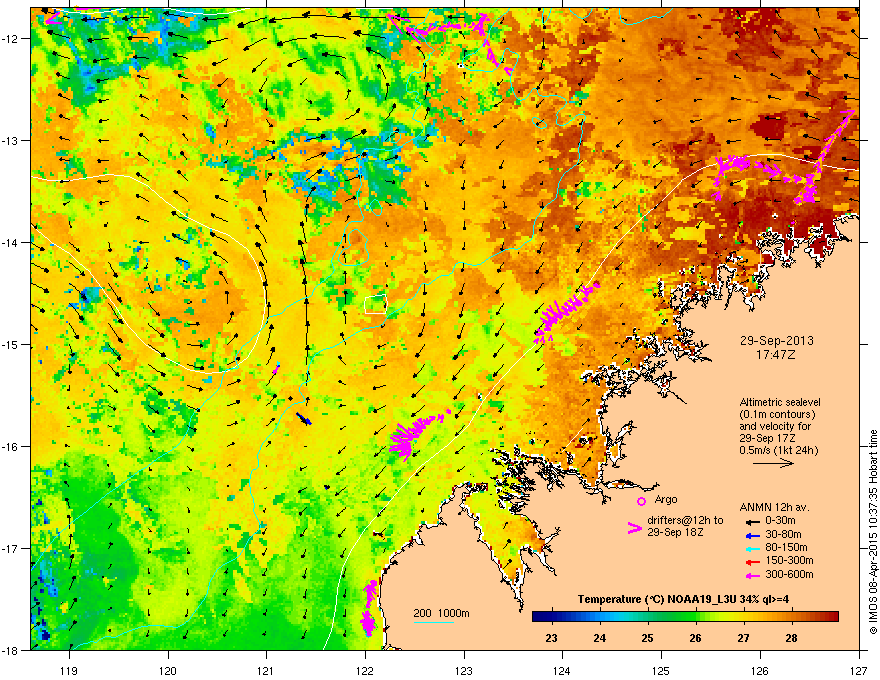Click the 'Argo' legend label
Screen dimensions: 880x680
point(666,500)
